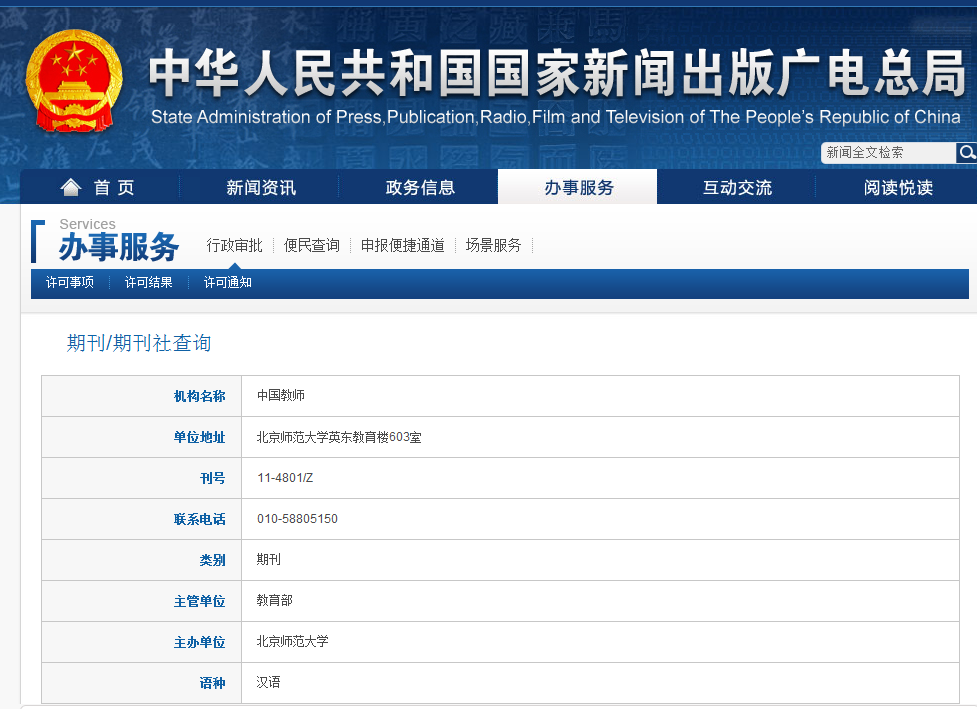Viewport: 977px width, 709px height.
Task: Select the 行政审批 sub-menu link
Action: pyautogui.click(x=234, y=245)
